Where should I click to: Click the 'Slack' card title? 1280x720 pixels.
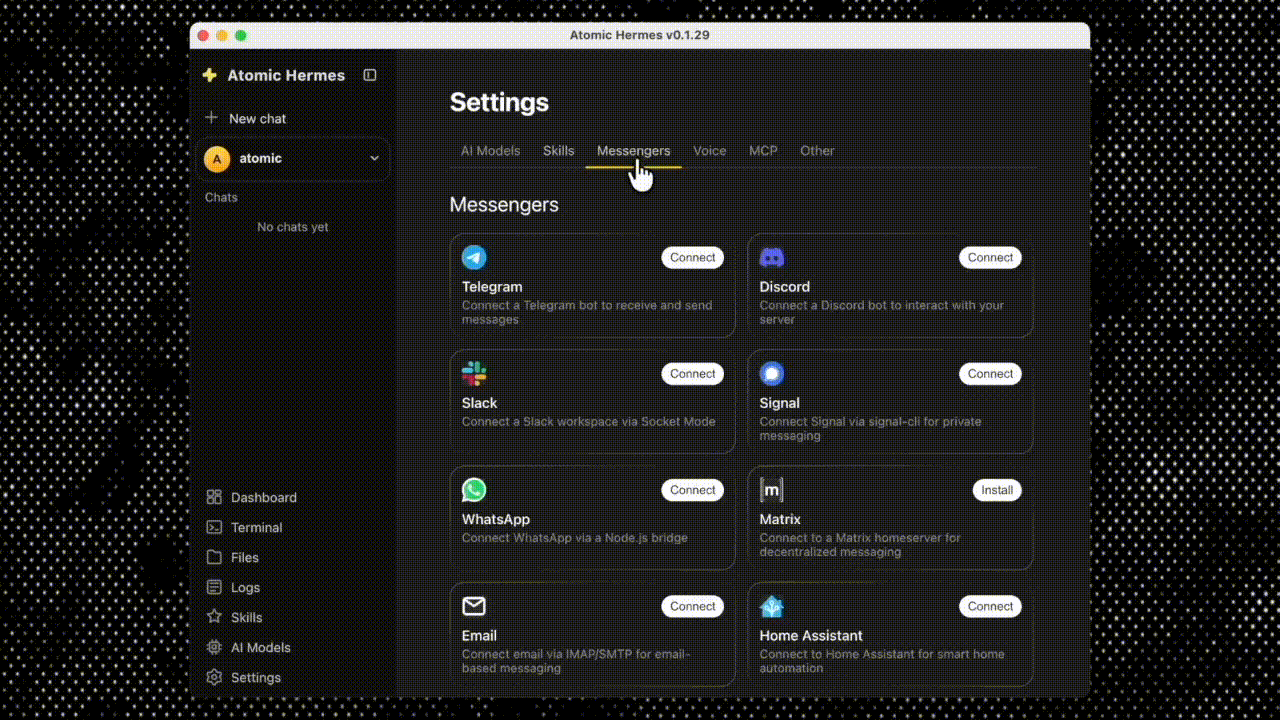click(x=479, y=403)
